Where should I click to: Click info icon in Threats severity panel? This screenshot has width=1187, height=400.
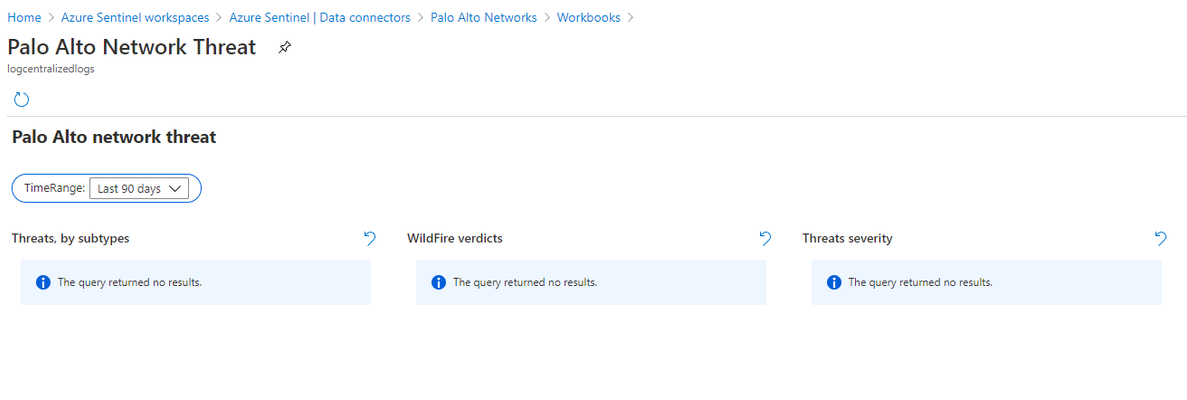(833, 283)
